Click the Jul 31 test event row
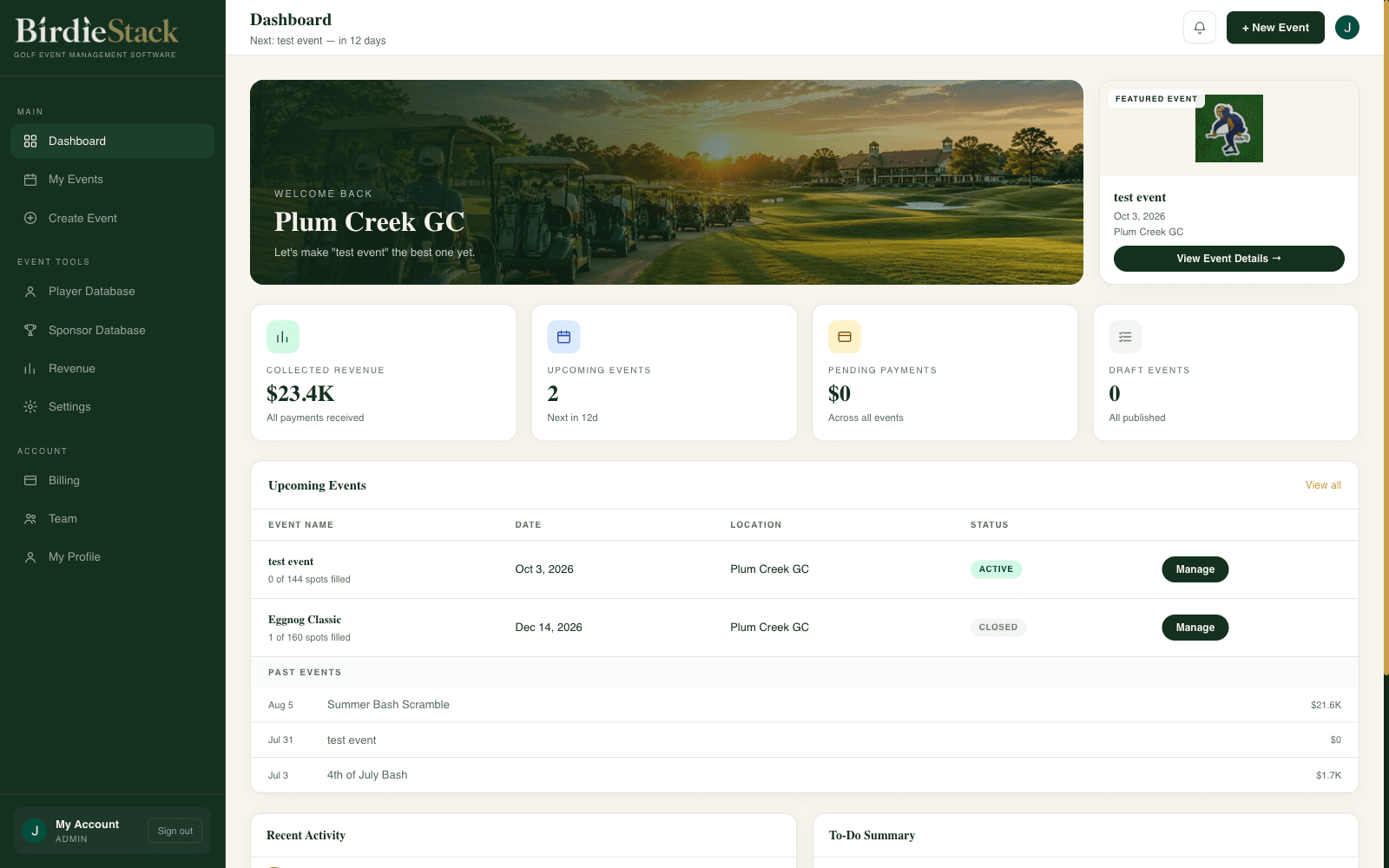1389x868 pixels. [804, 740]
